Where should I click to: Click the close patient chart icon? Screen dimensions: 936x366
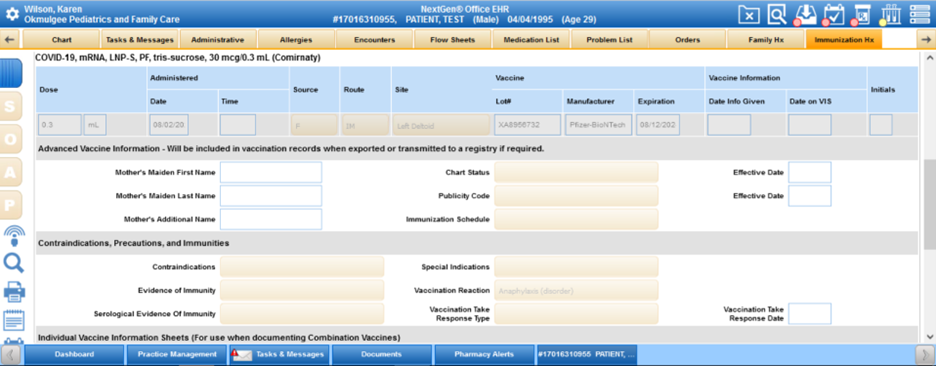click(x=750, y=14)
